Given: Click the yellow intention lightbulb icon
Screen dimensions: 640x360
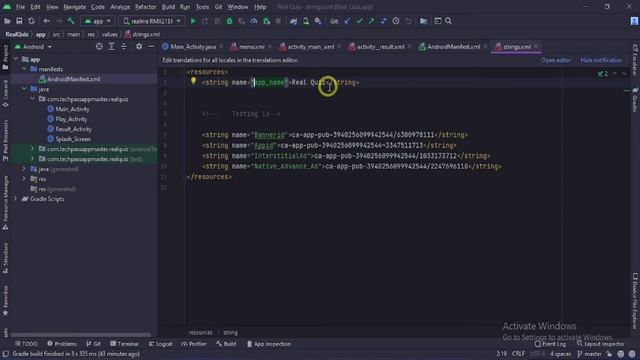Looking at the screenshot, I should click(193, 81).
